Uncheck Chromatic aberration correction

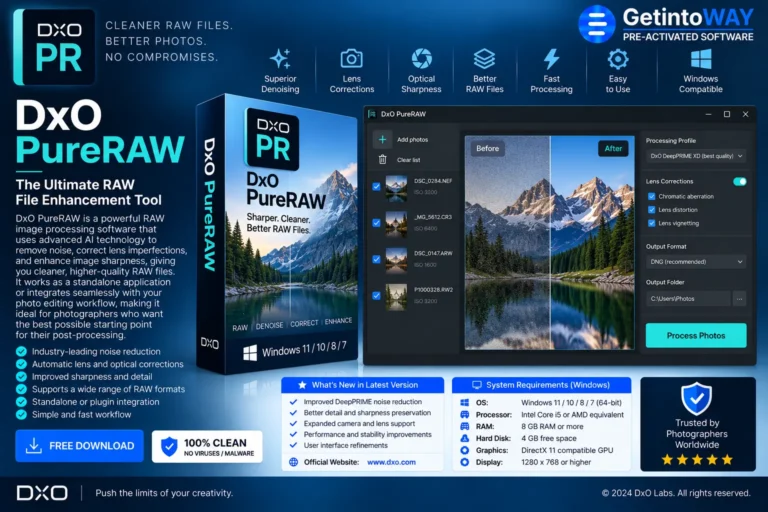coord(651,196)
